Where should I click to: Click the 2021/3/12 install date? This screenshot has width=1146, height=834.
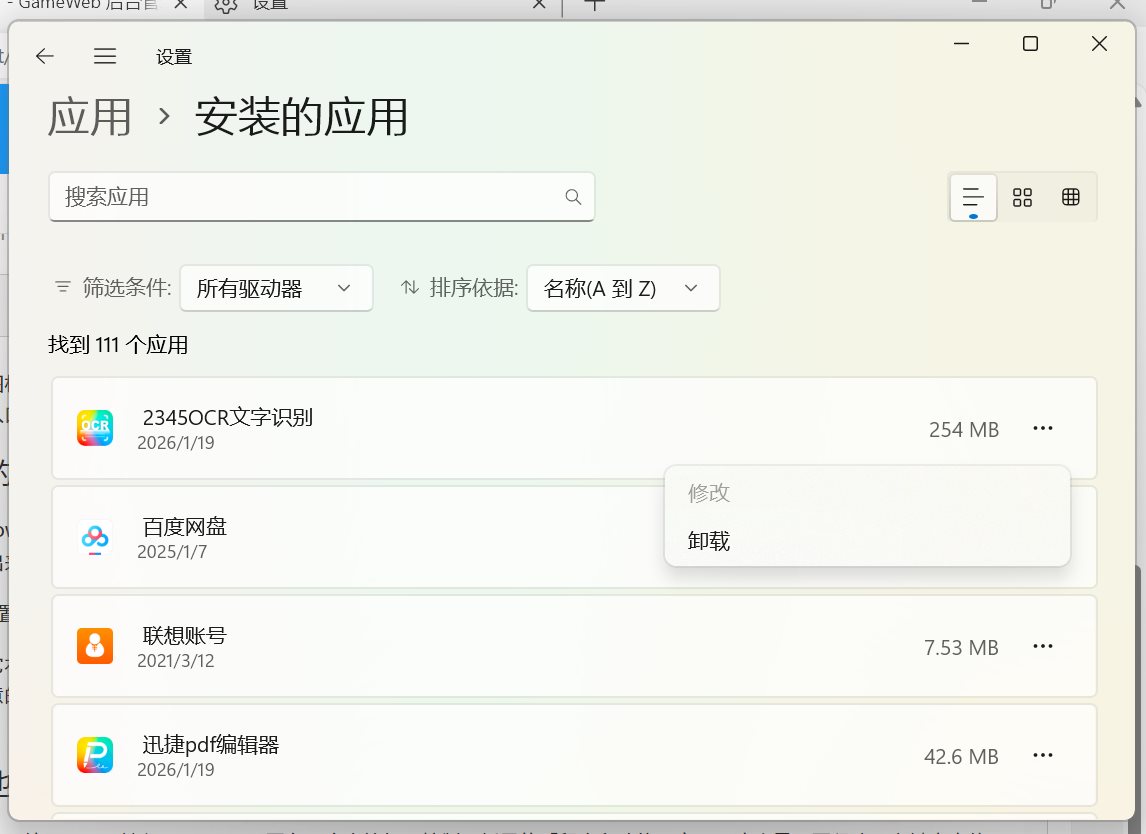coord(175,661)
